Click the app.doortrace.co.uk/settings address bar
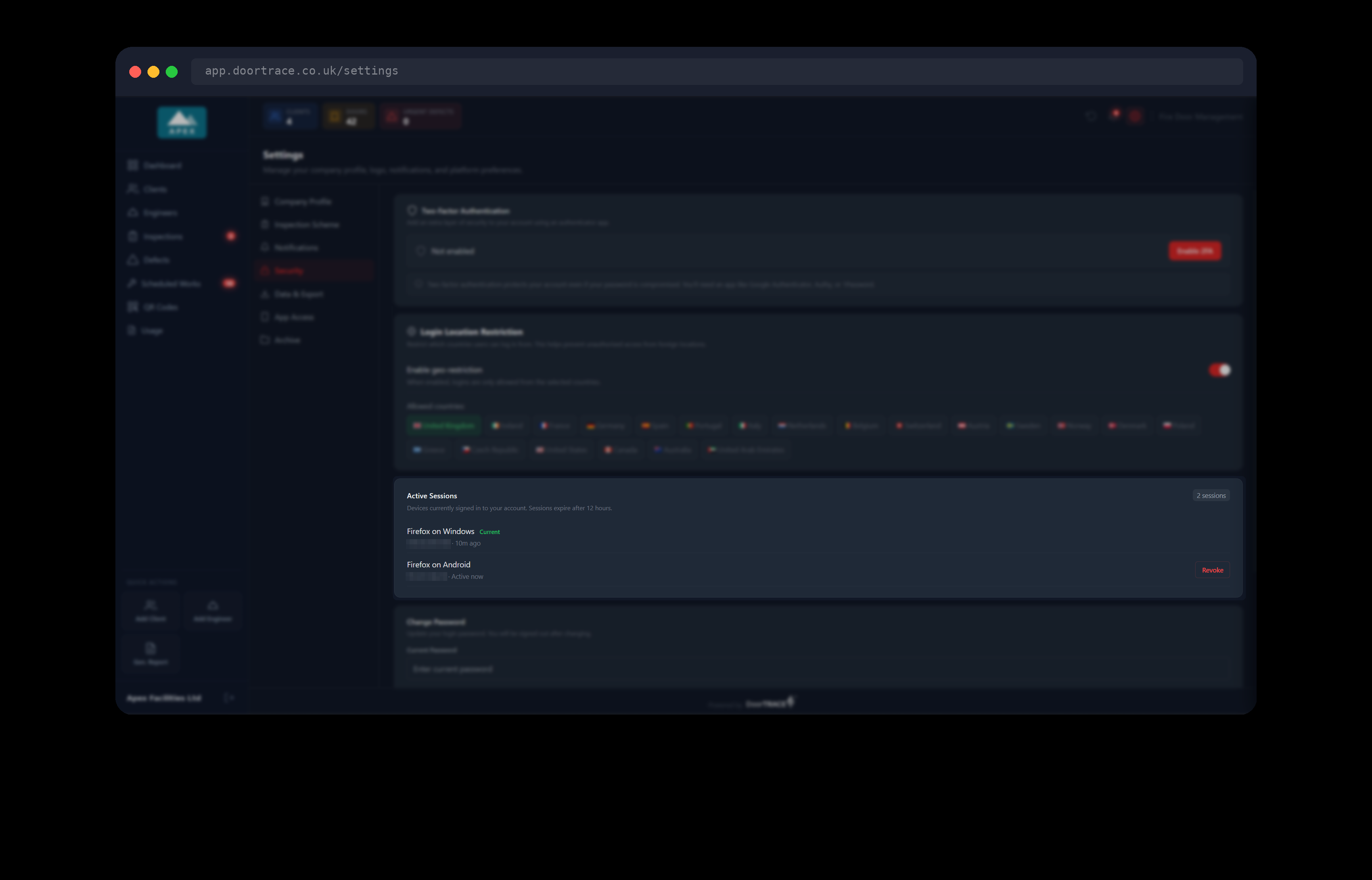This screenshot has height=880, width=1372. (717, 71)
